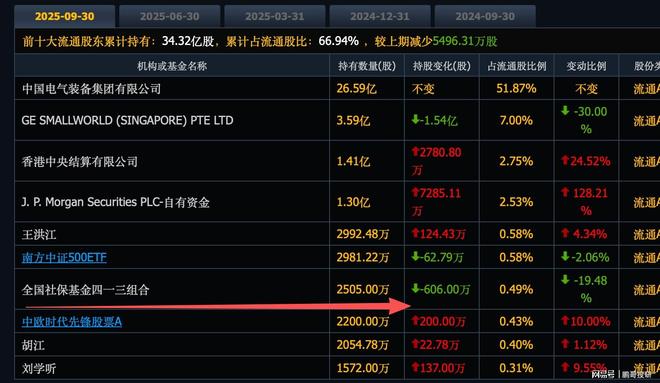The image size is (660, 383).
Task: View the 2024-12-31 holdings tab
Action: pyautogui.click(x=380, y=16)
